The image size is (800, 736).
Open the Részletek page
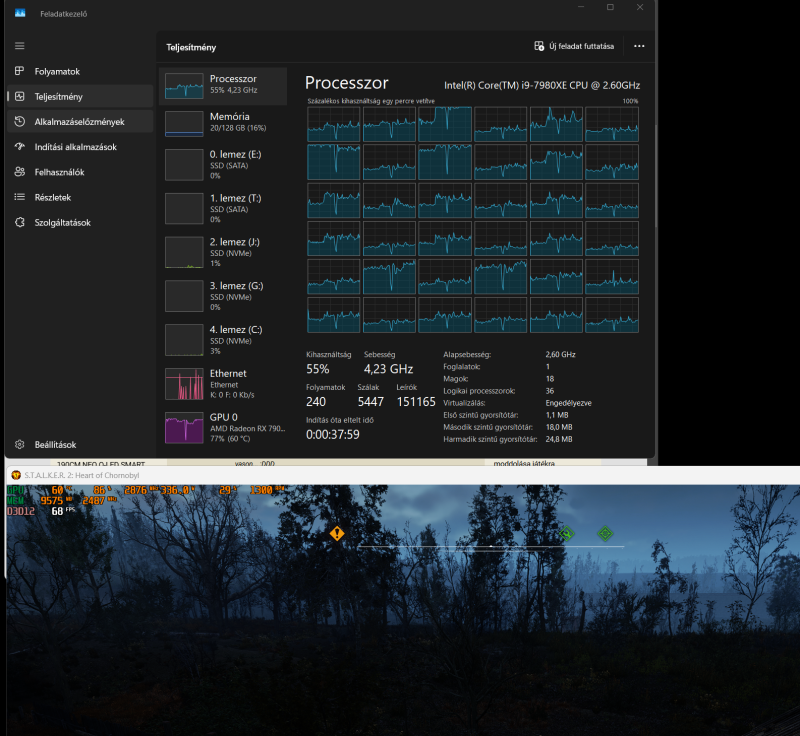80,197
